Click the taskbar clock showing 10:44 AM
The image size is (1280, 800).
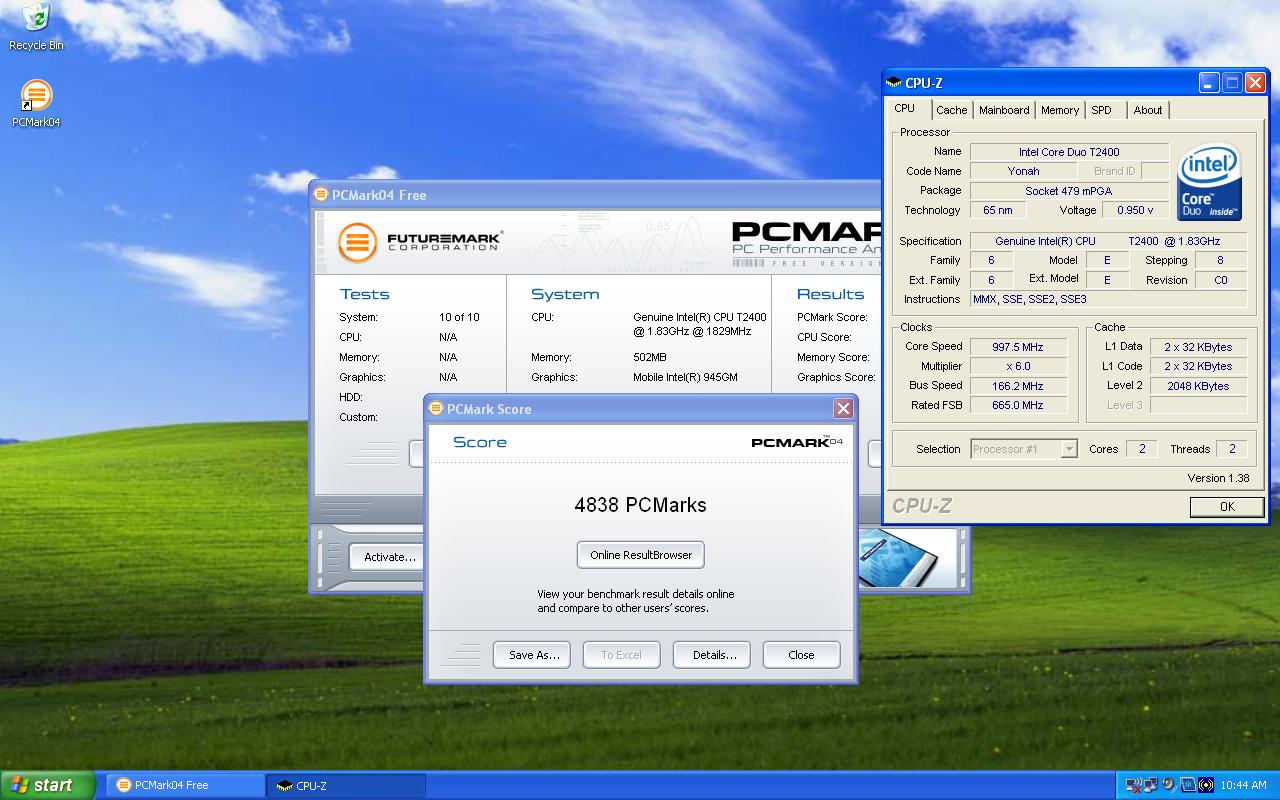(x=1244, y=785)
